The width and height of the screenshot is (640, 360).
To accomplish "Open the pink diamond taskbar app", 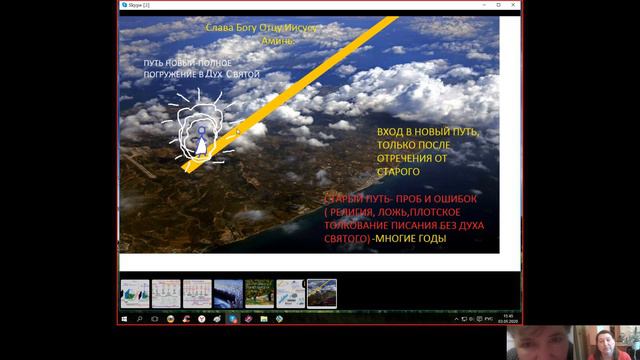I will point(248,319).
